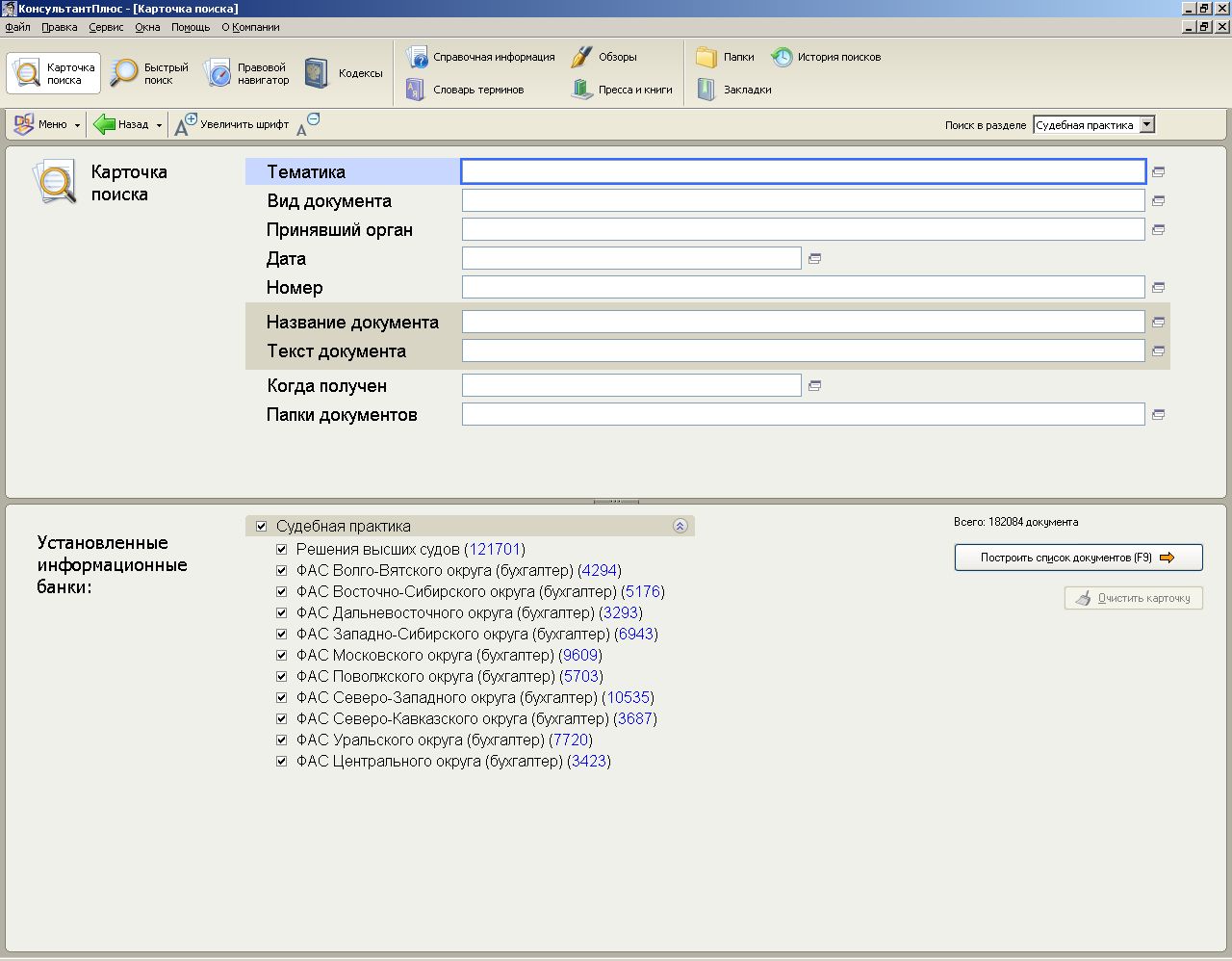1232x961 pixels.
Task: Show История поисков
Action: pyautogui.click(x=826, y=57)
